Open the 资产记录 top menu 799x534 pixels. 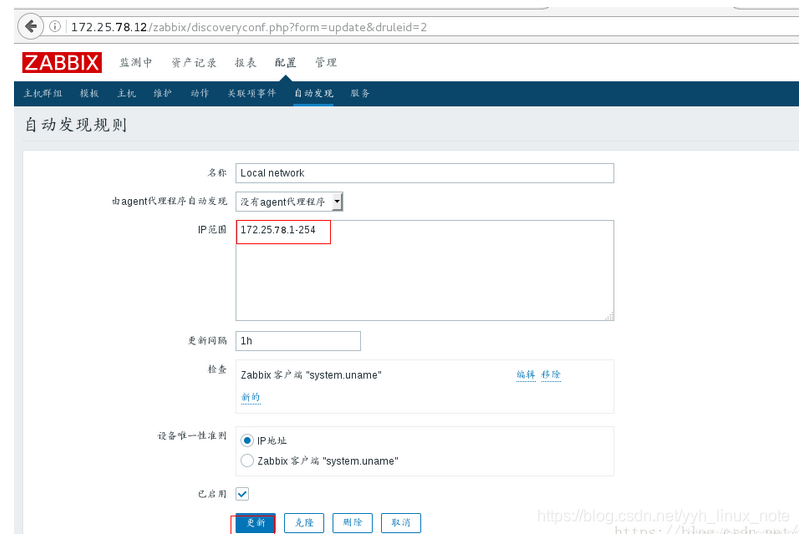[x=194, y=63]
